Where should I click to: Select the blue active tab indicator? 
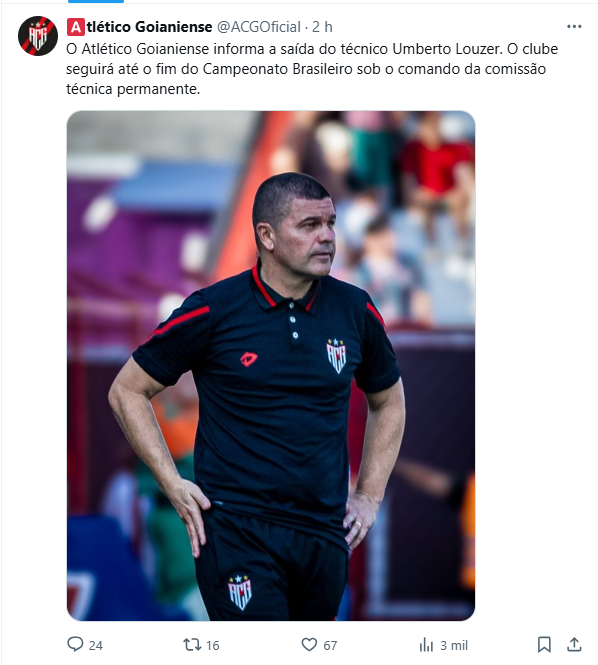(96, 1)
